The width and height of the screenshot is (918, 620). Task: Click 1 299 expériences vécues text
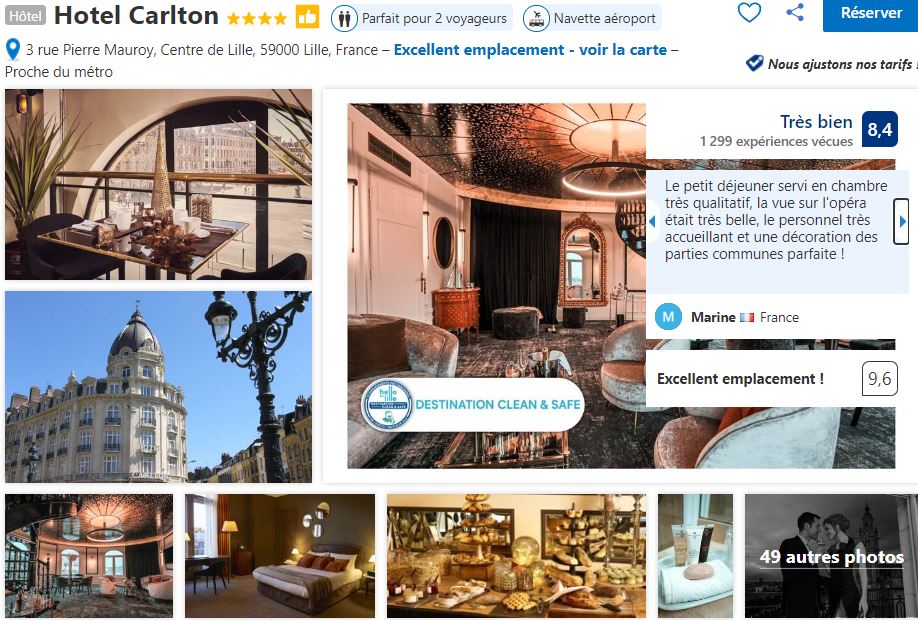(x=776, y=141)
